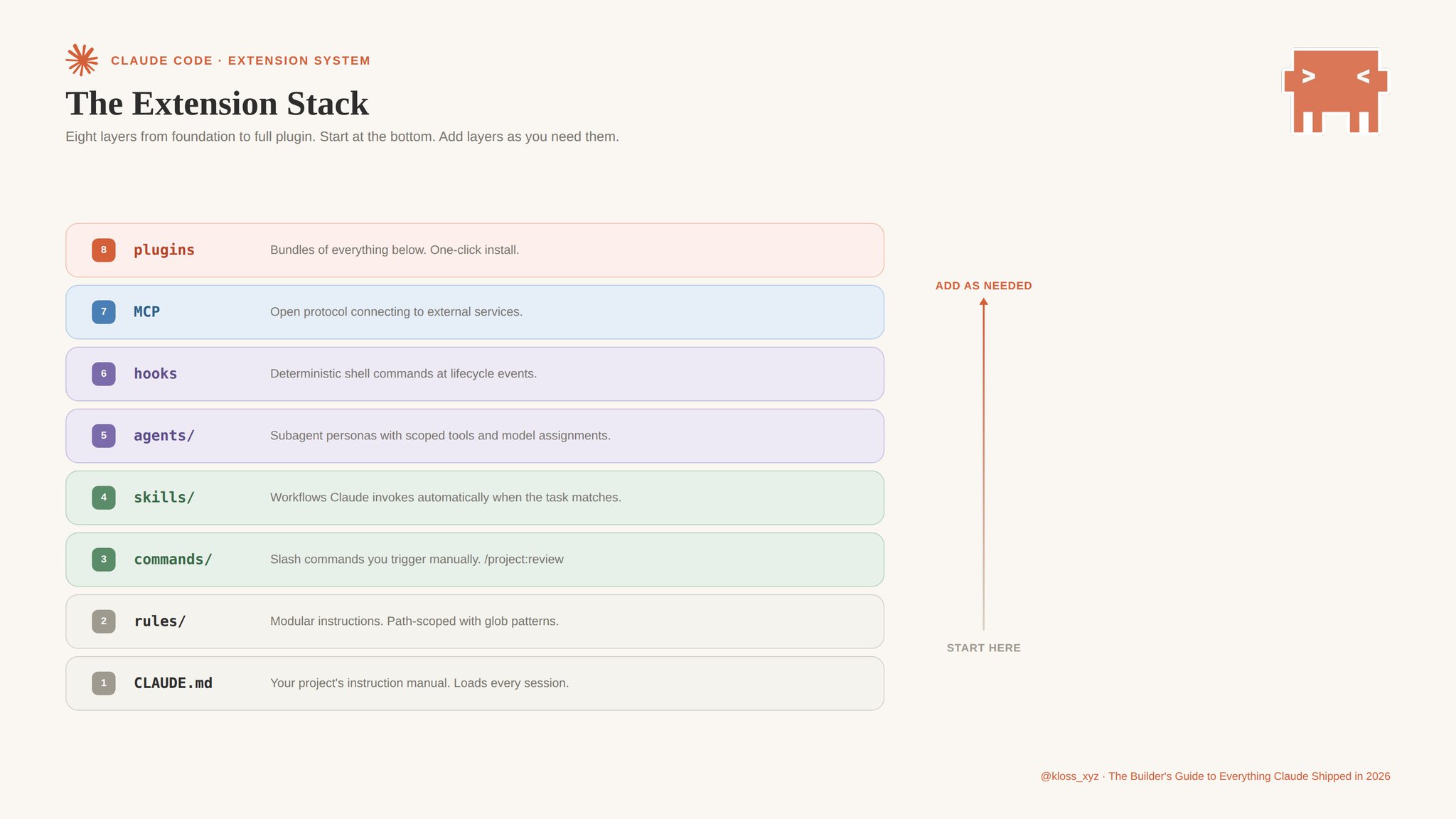This screenshot has width=1456, height=819.
Task: Click the @kloss_xyz footer credit
Action: coord(1216,776)
